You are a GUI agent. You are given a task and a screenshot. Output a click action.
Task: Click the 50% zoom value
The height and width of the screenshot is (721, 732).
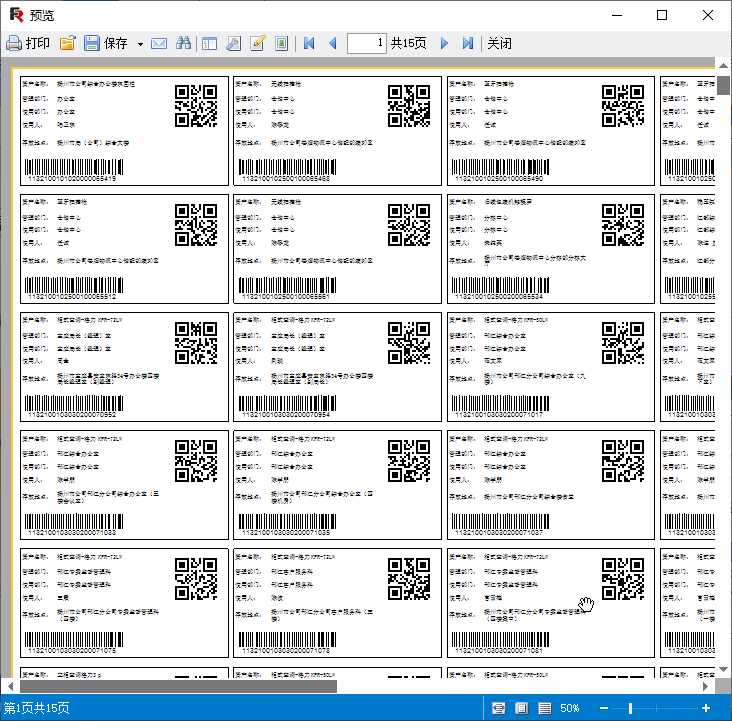570,708
